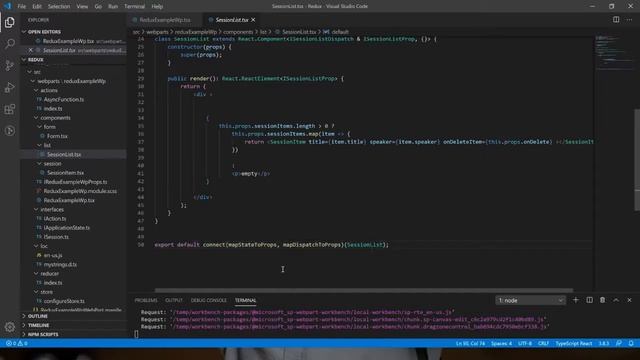Open the Edit menu
The width and height of the screenshot is (640, 360).
pos(37,7)
